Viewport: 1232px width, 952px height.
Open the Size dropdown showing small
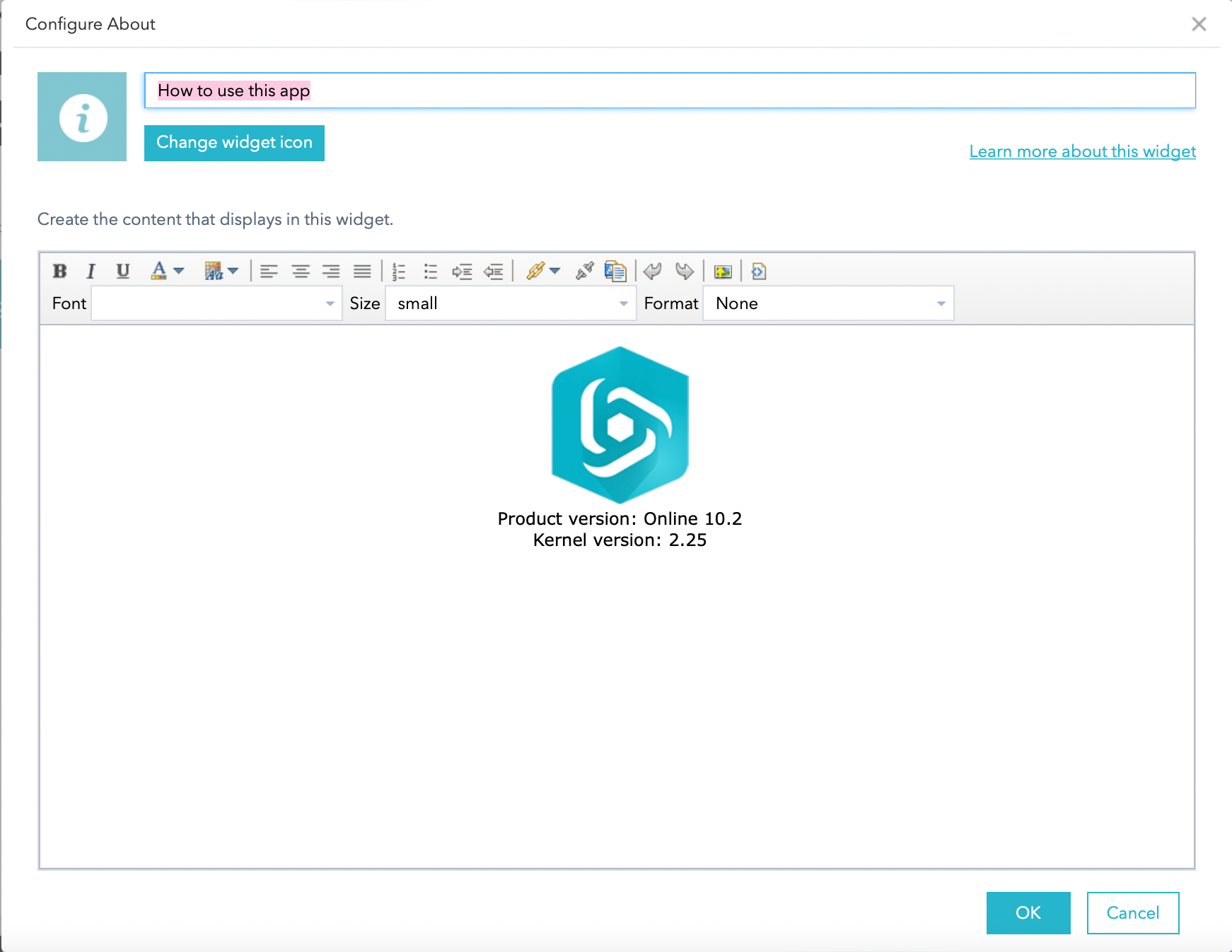[x=511, y=303]
